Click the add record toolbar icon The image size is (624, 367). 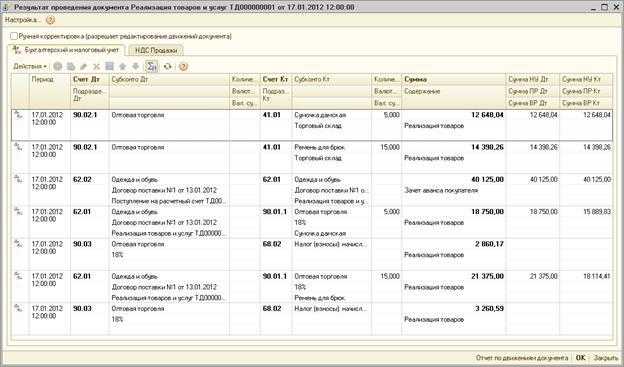click(58, 66)
